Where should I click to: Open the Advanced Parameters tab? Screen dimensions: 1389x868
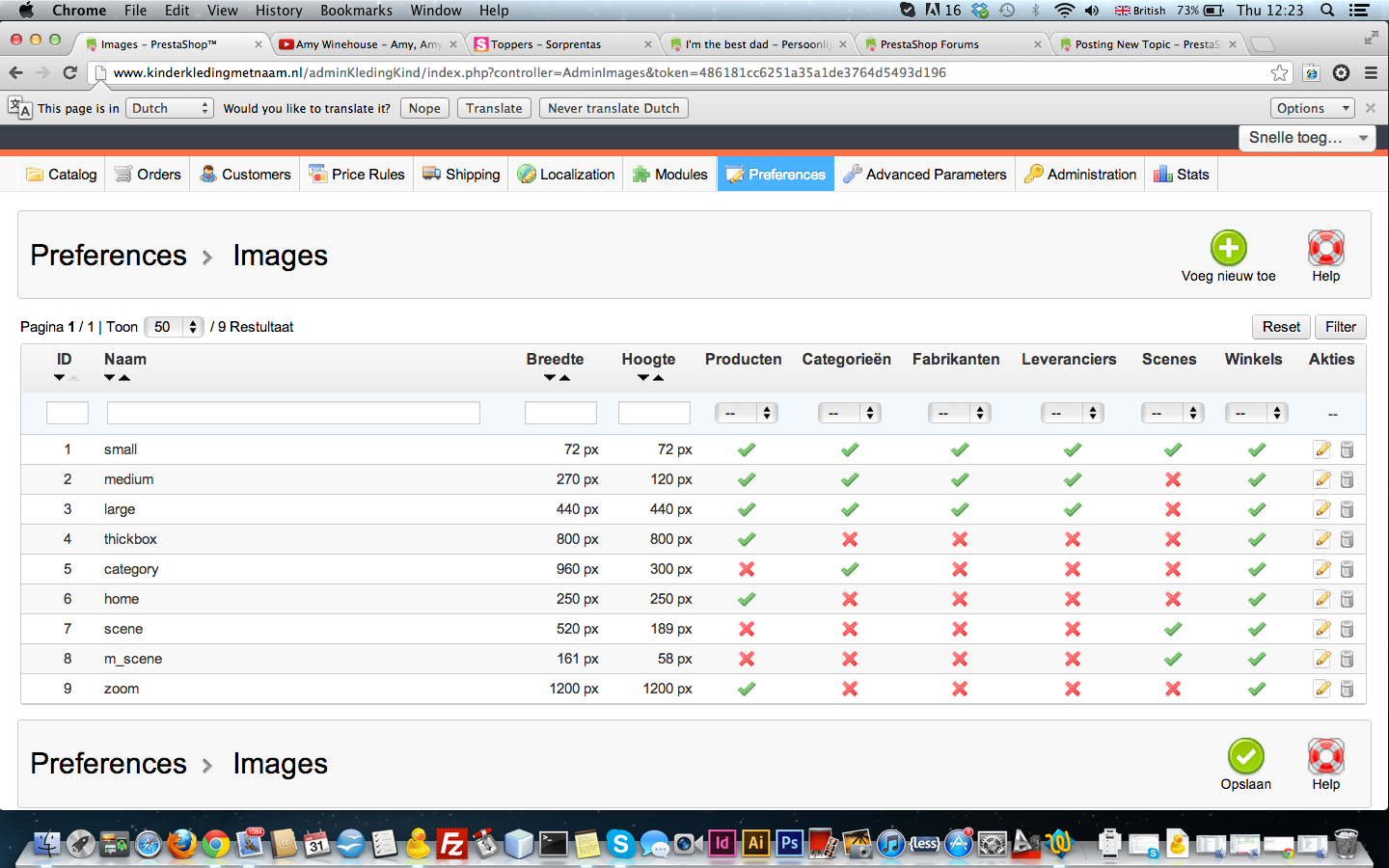click(925, 175)
